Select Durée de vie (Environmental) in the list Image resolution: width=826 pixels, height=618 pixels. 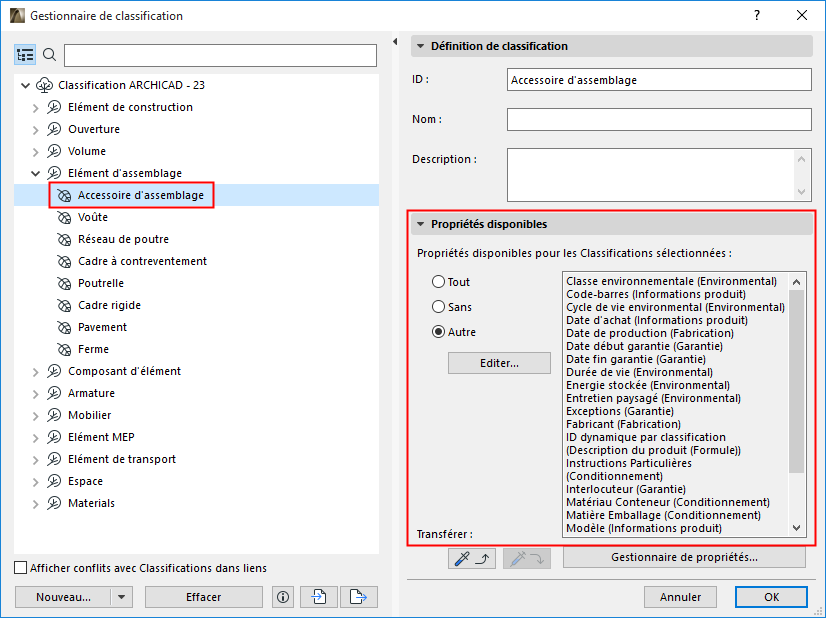point(640,372)
